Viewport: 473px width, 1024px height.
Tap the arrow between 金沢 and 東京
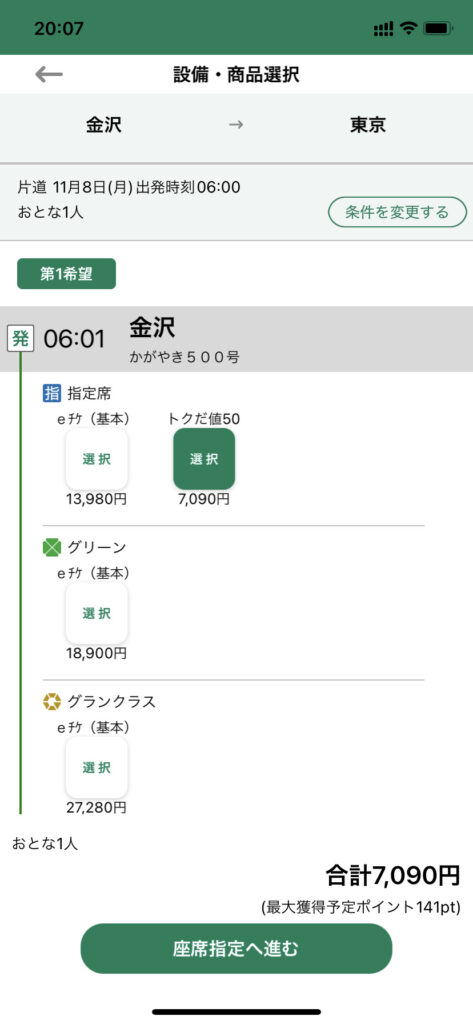click(236, 125)
